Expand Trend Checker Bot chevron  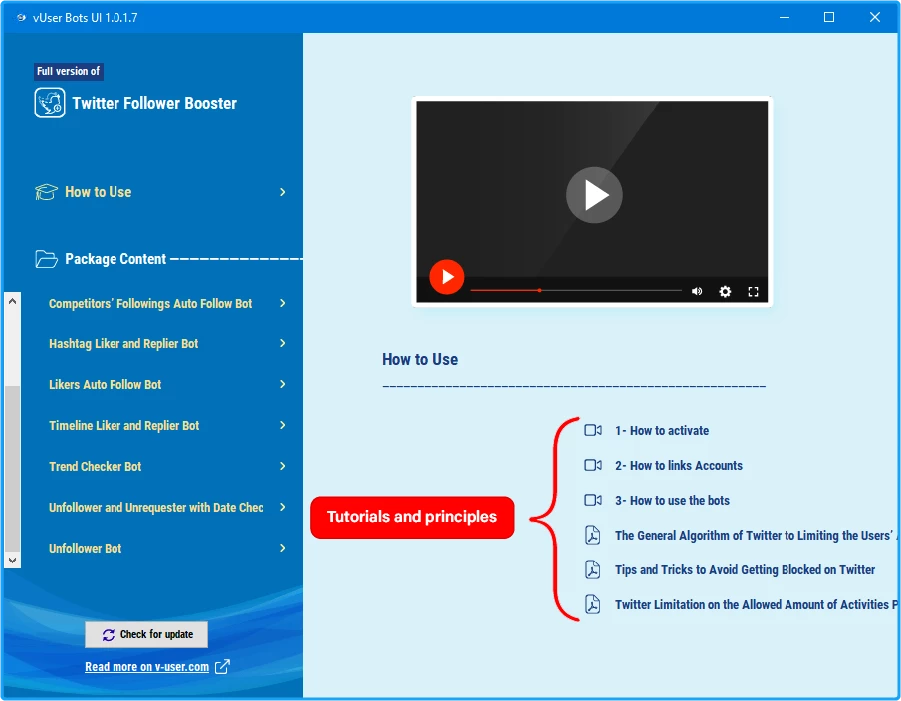pos(282,466)
